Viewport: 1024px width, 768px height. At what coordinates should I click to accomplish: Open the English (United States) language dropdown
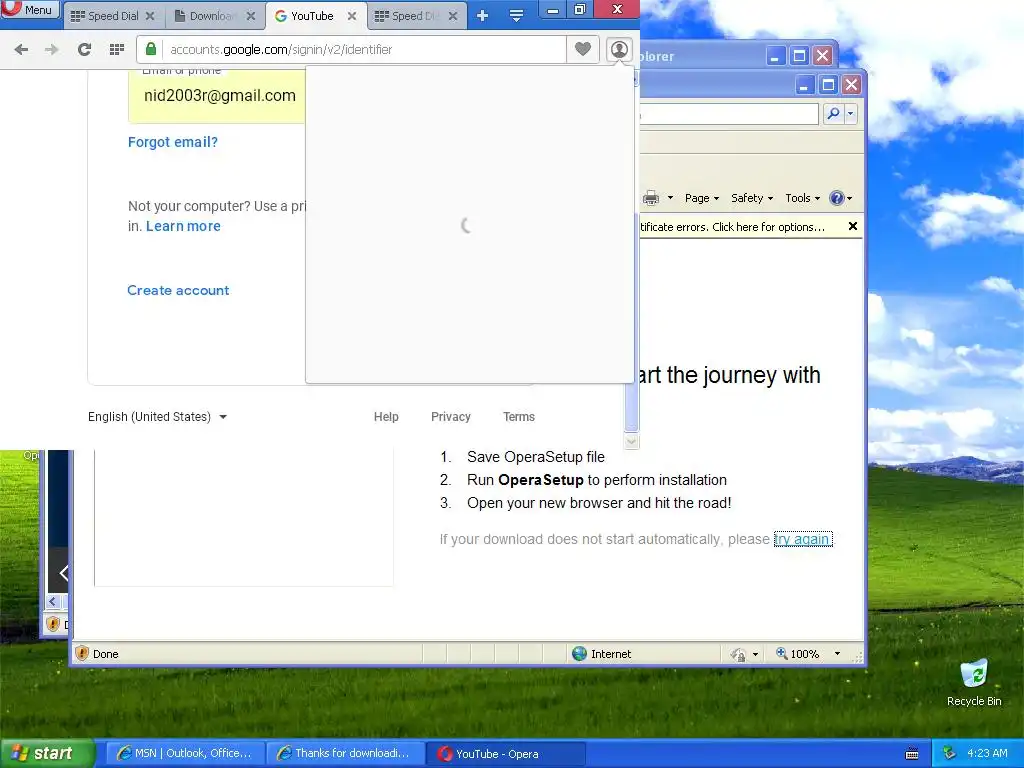point(157,417)
